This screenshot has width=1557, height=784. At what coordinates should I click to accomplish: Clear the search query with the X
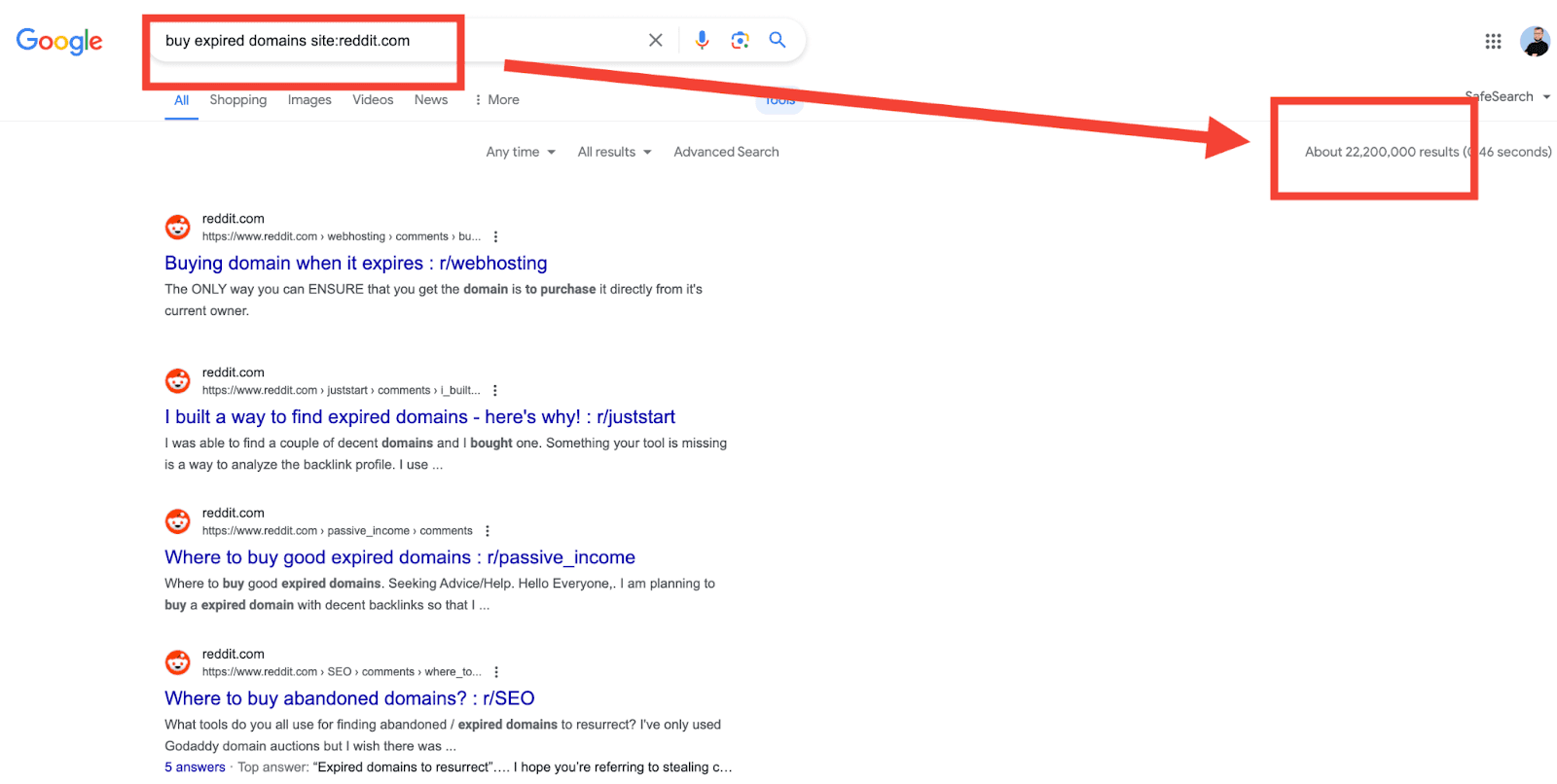tap(656, 40)
